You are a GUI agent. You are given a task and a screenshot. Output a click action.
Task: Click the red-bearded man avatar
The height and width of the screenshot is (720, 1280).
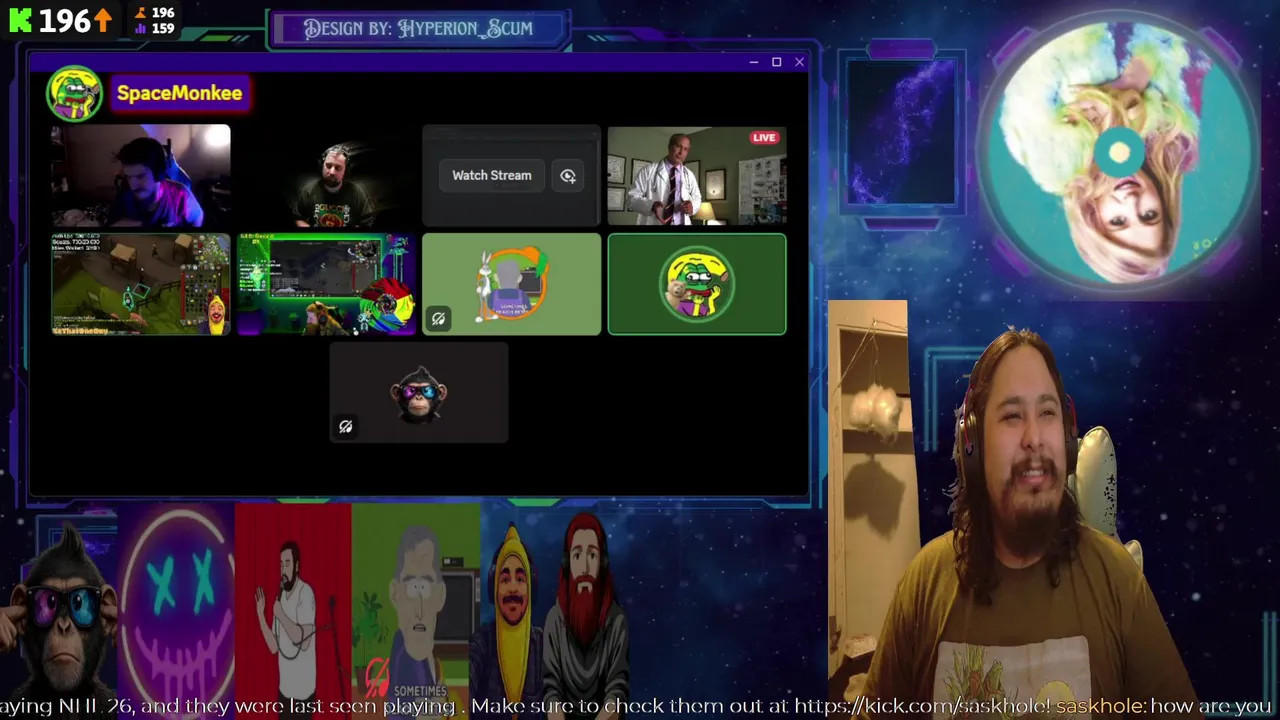pos(585,608)
